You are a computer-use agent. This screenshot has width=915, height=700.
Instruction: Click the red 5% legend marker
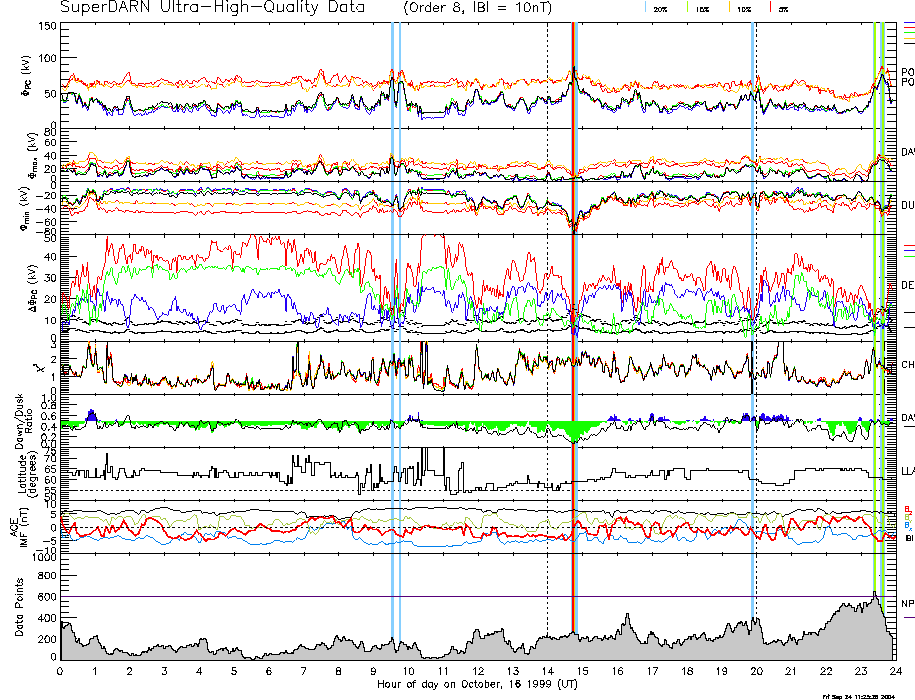pyautogui.click(x=771, y=8)
